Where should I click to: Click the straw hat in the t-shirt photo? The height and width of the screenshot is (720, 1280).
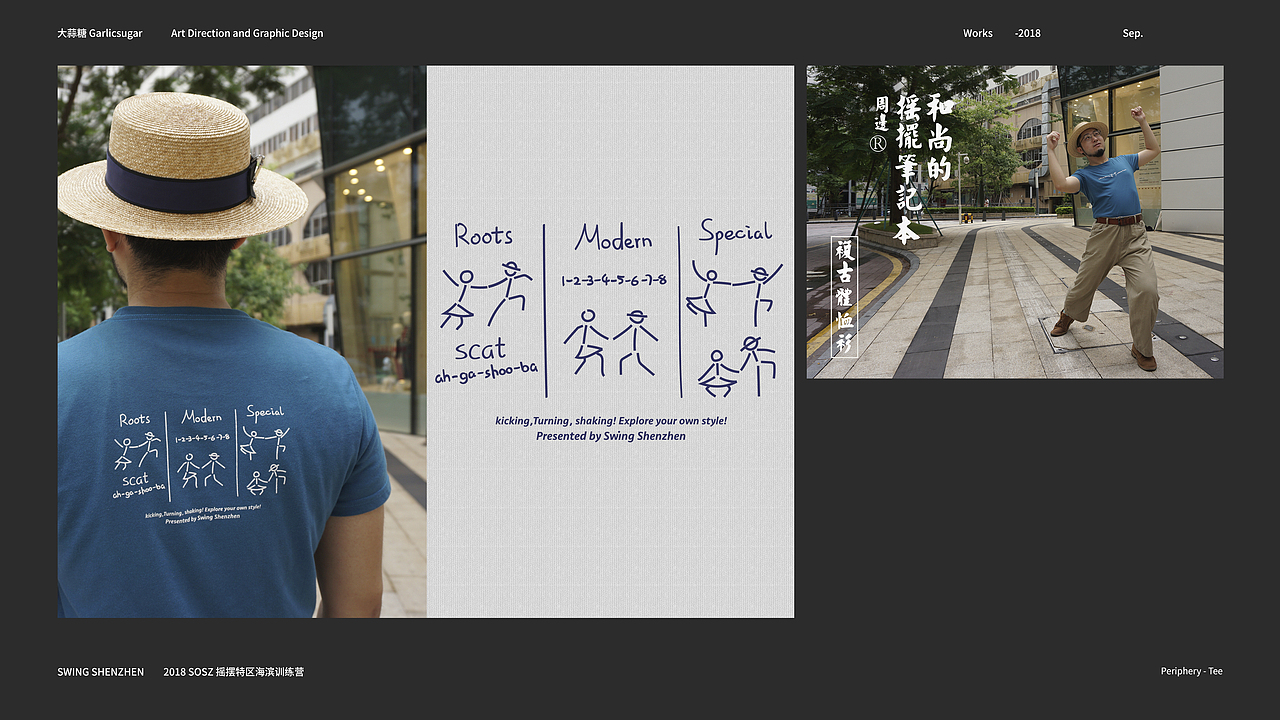coord(182,168)
